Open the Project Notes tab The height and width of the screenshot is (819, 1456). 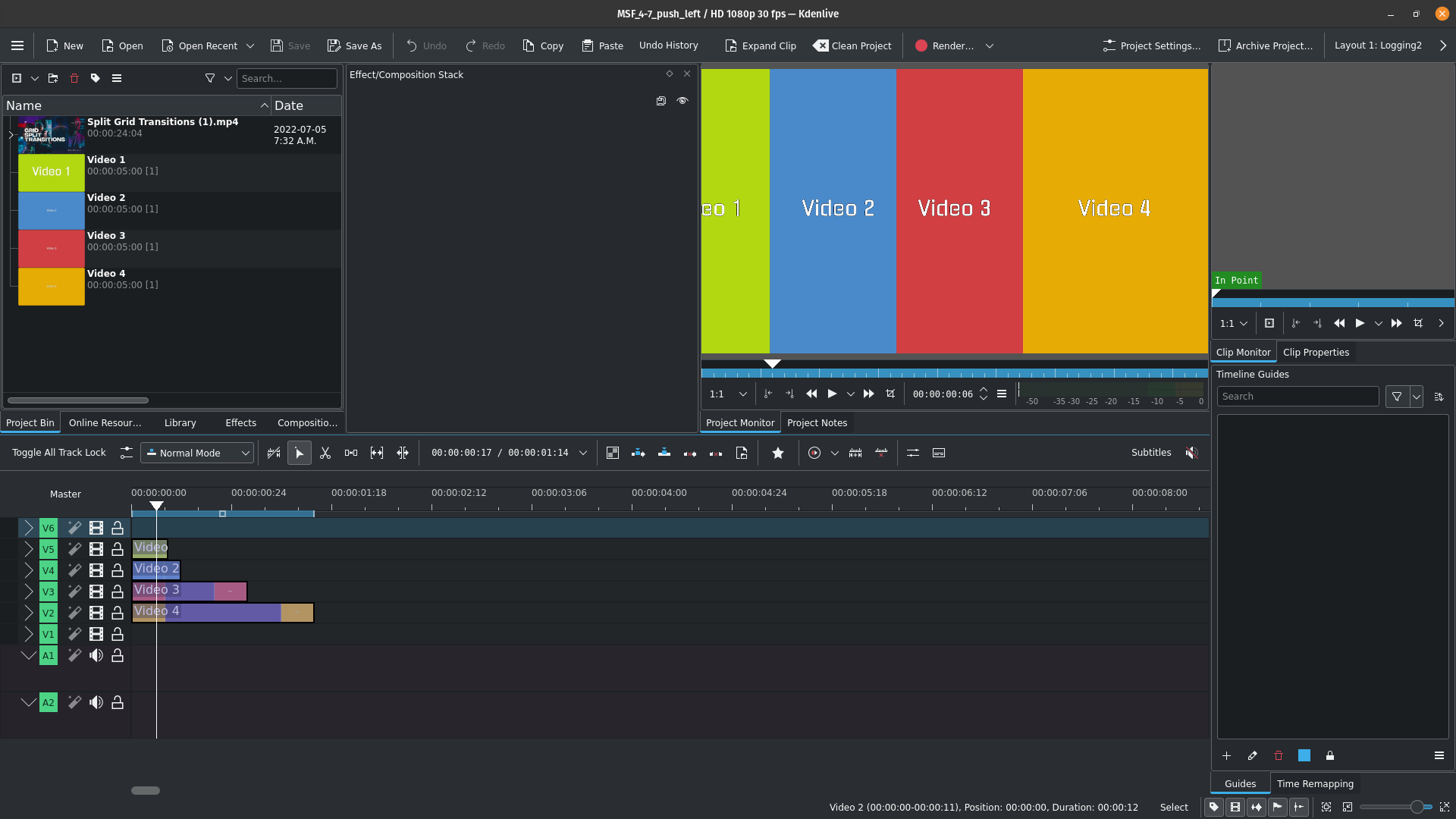(817, 423)
